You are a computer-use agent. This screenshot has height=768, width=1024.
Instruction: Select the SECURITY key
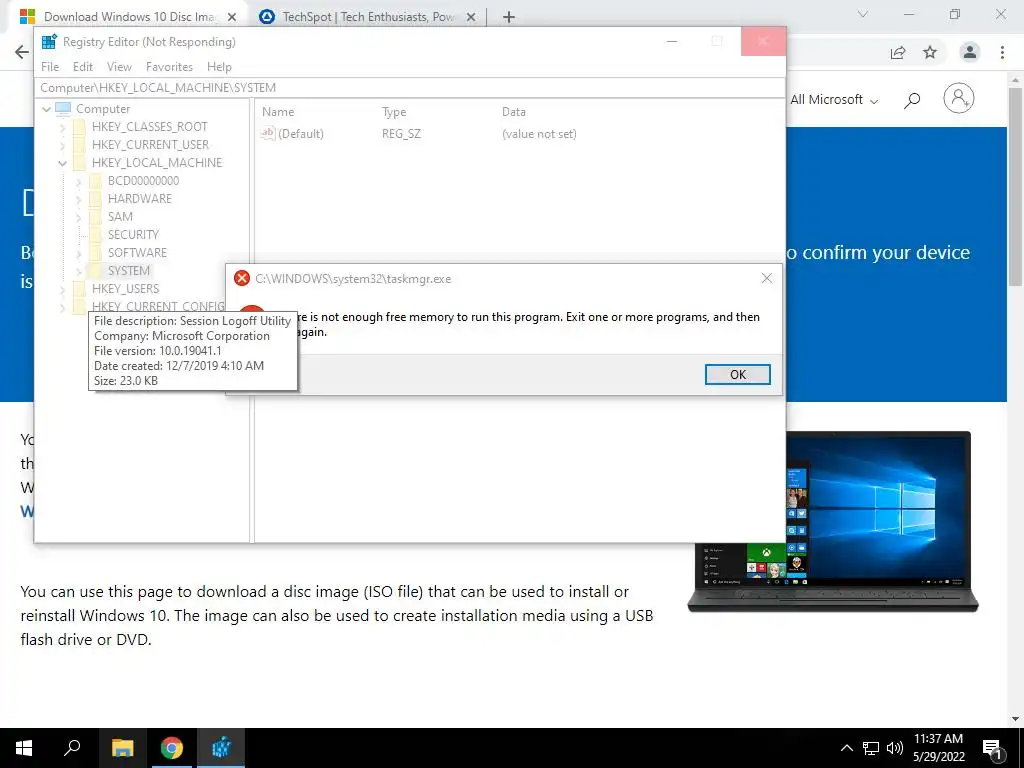(133, 234)
